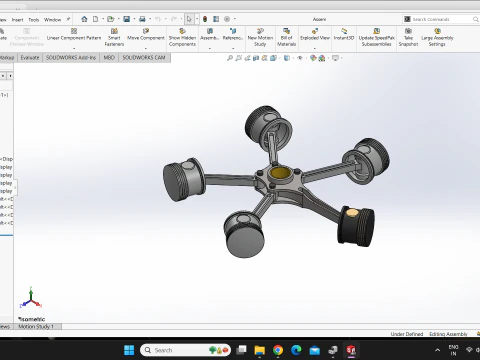Click in the Search Commands field
This screenshot has width=480, height=360.
[x=441, y=19]
